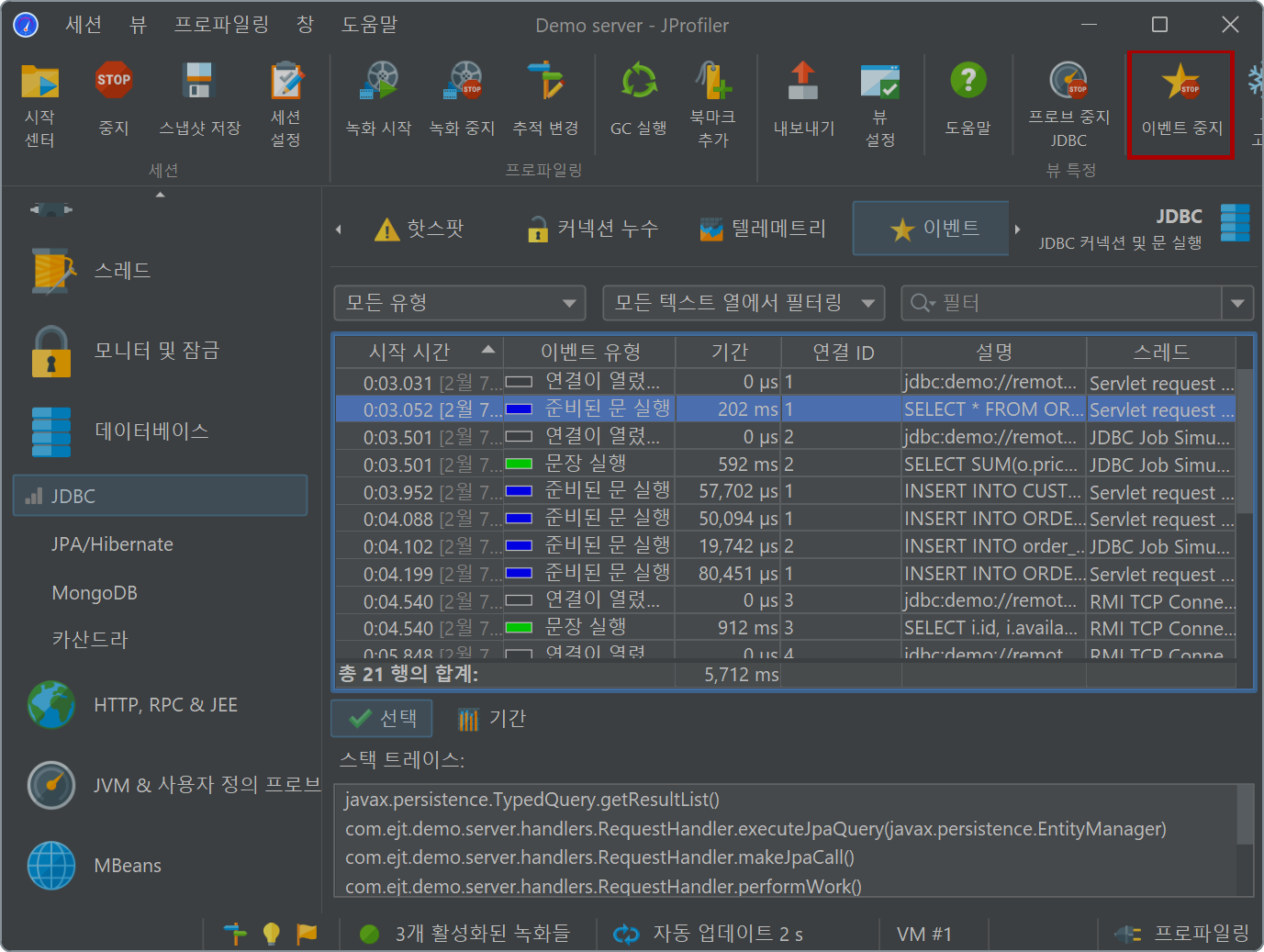Click green swatch in 0:03.501 문장 실행 row
Screen dimensions: 1264x952
[x=520, y=465]
